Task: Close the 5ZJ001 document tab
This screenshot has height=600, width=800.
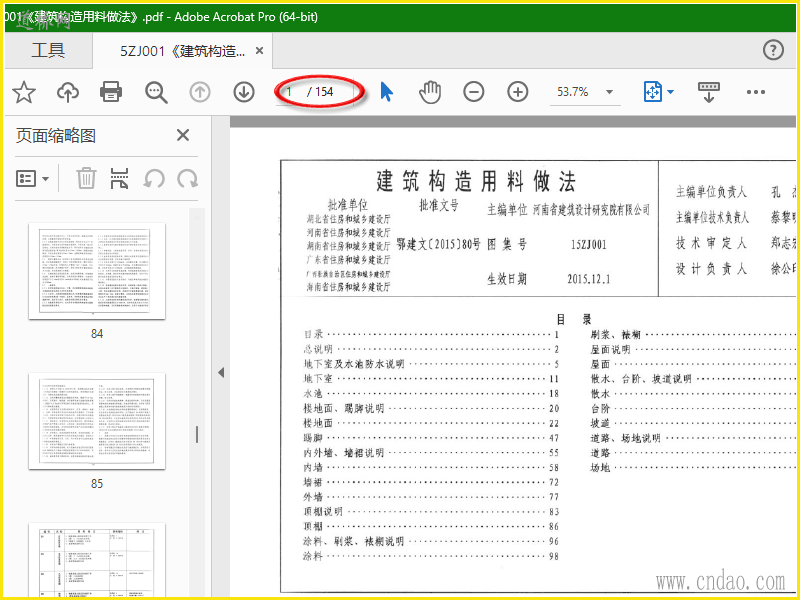Action: coord(260,51)
